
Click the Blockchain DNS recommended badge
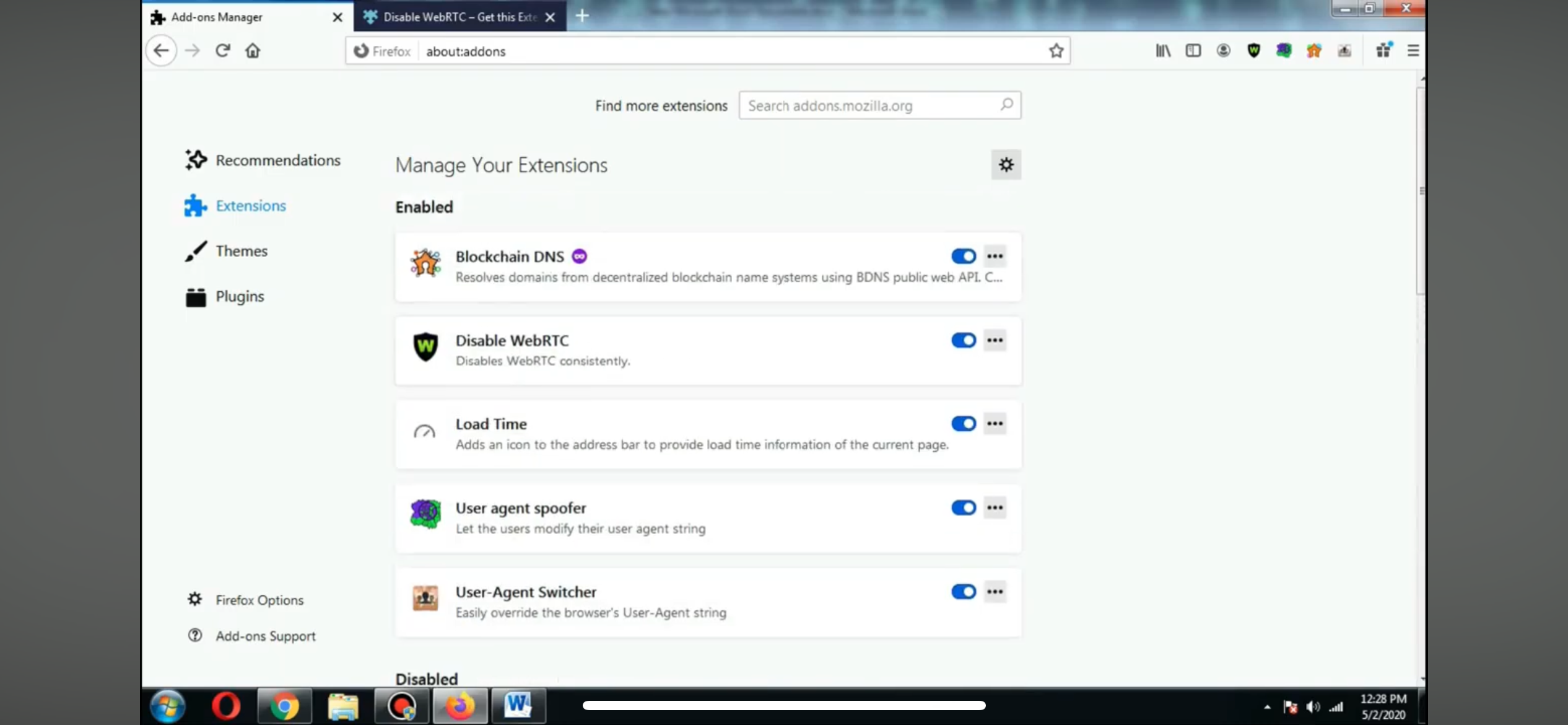(x=579, y=256)
